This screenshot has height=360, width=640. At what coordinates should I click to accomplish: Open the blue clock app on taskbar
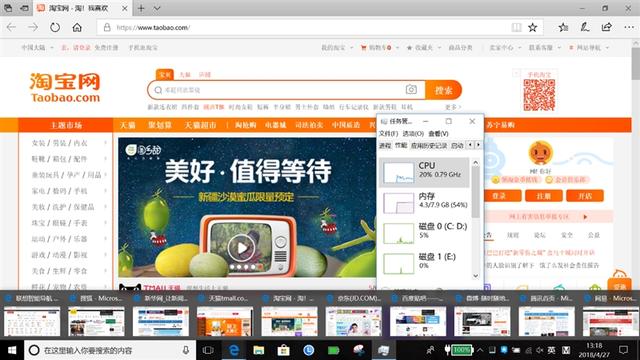pyautogui.click(x=309, y=350)
